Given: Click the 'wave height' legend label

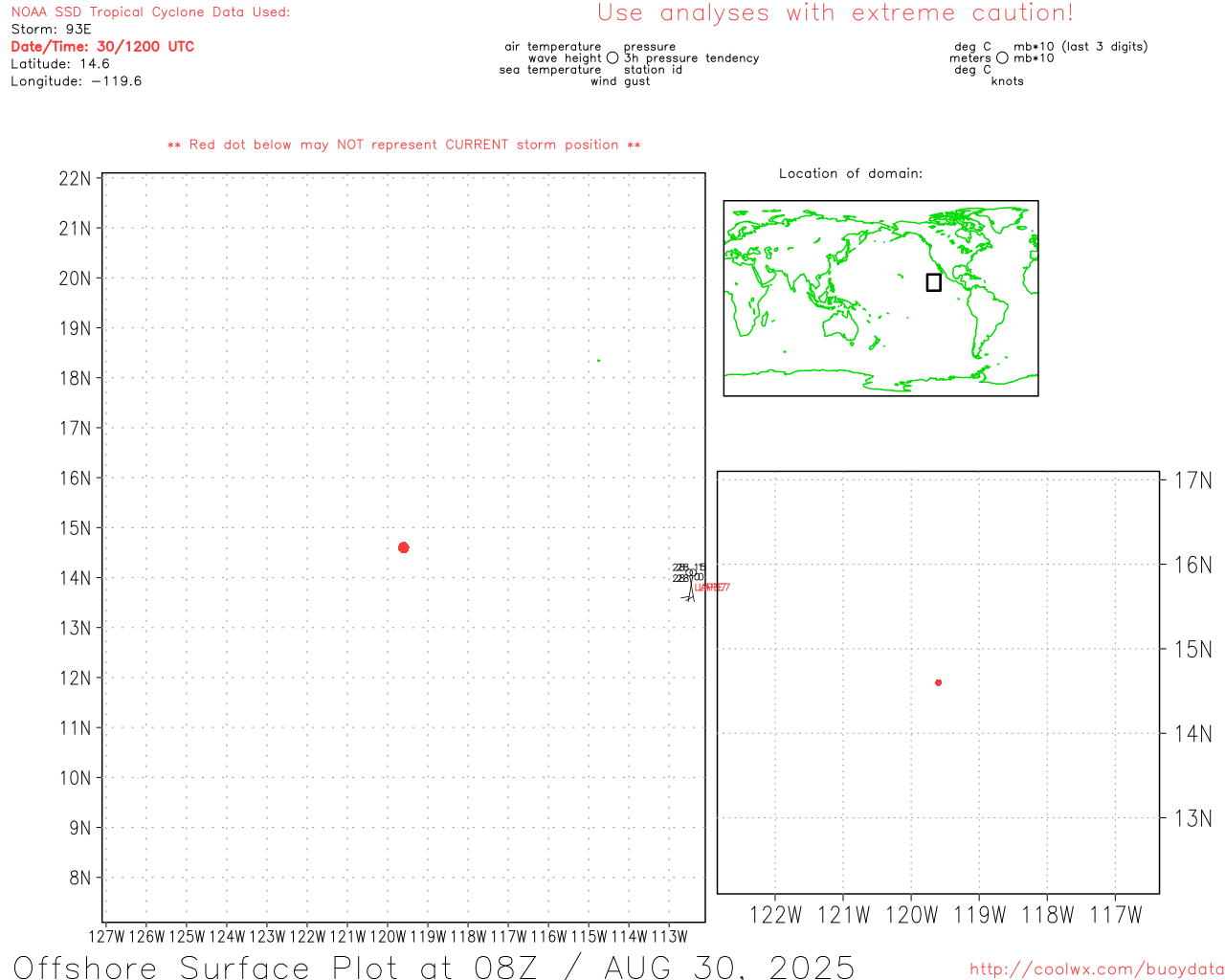Looking at the screenshot, I should point(565,58).
